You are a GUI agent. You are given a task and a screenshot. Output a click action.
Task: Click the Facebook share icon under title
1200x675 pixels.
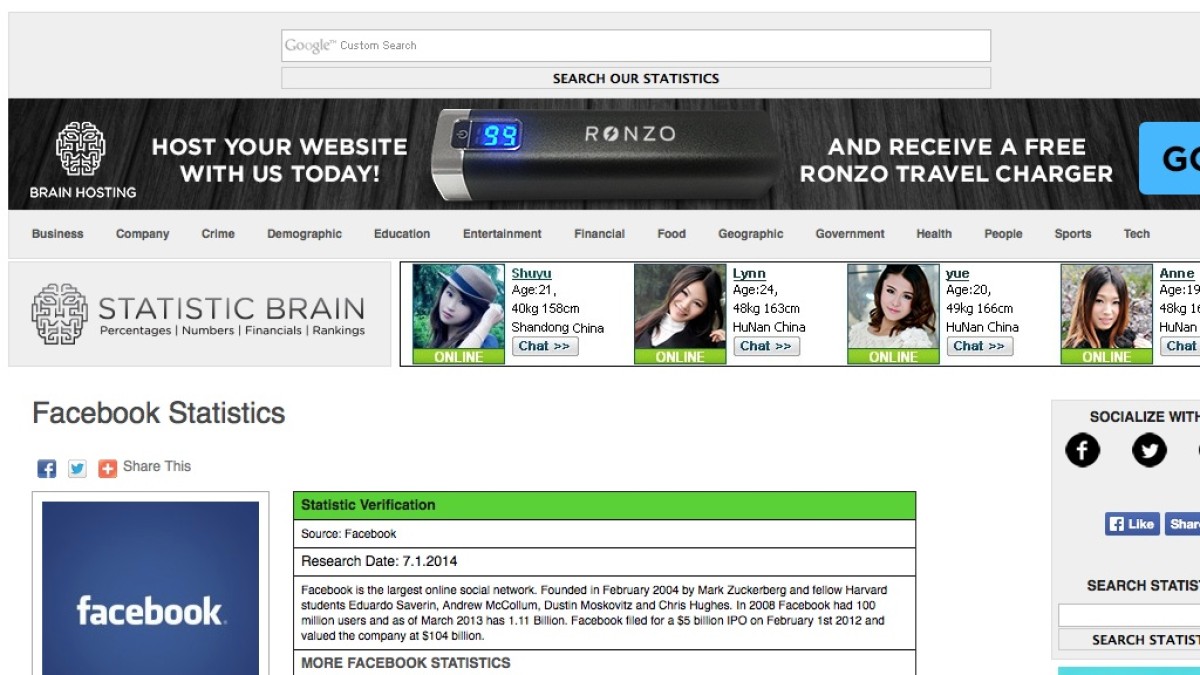pos(47,468)
